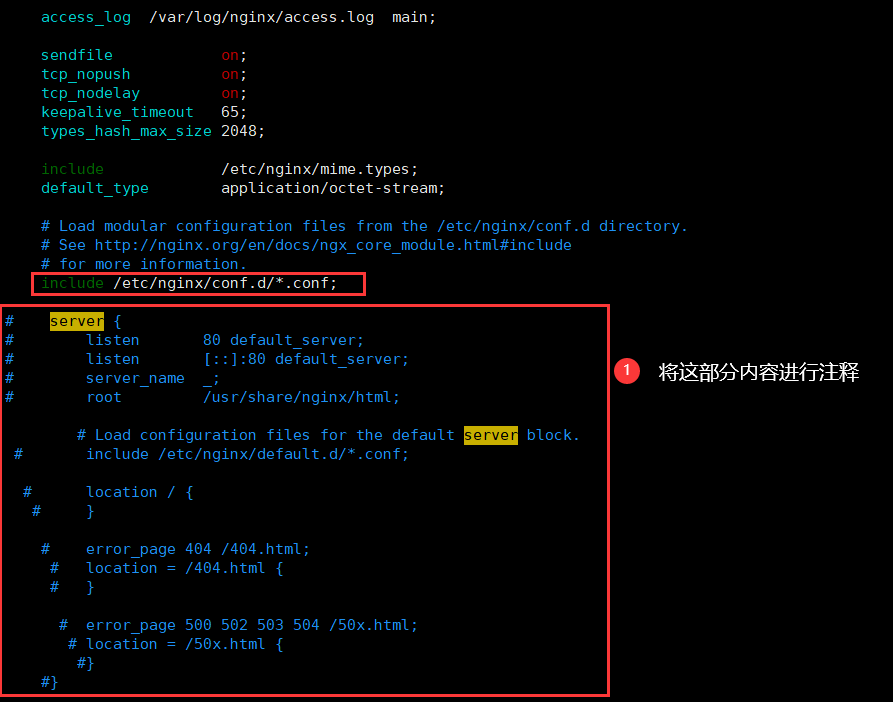893x702 pixels.
Task: Click the default_type directive
Action: (x=95, y=188)
